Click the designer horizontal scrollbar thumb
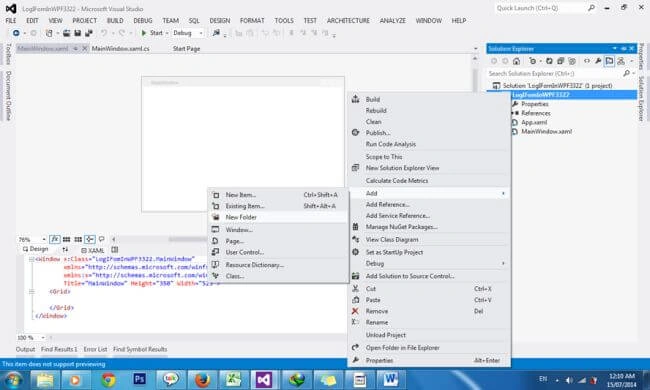This screenshot has width=650, height=390. tap(187, 239)
